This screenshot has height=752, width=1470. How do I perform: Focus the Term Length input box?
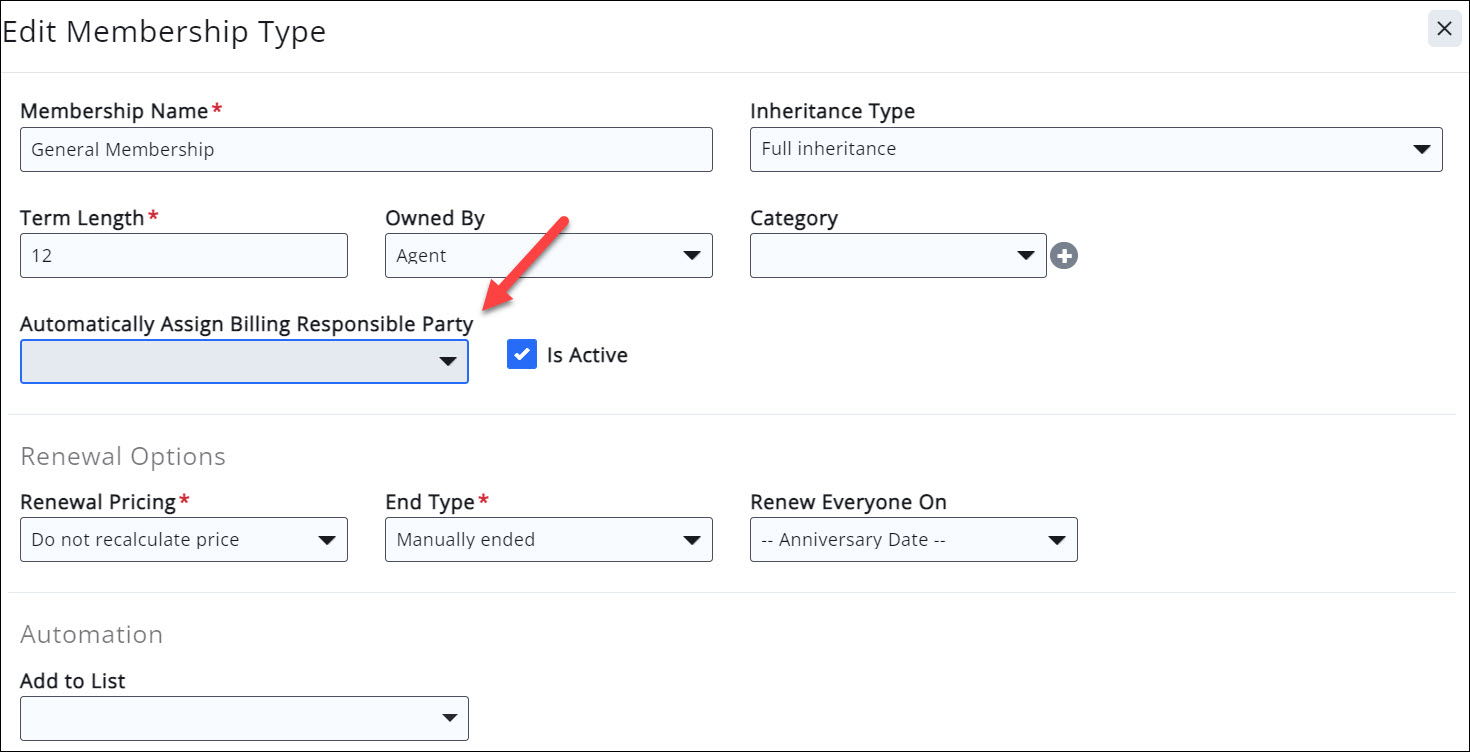pos(184,256)
